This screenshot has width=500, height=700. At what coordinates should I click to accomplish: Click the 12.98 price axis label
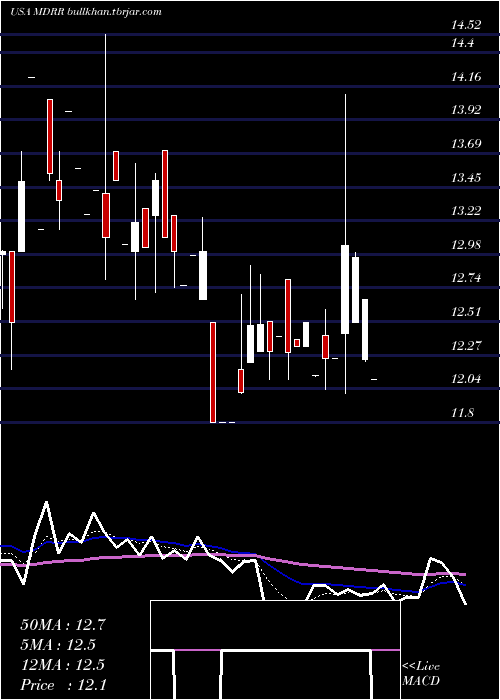466,245
